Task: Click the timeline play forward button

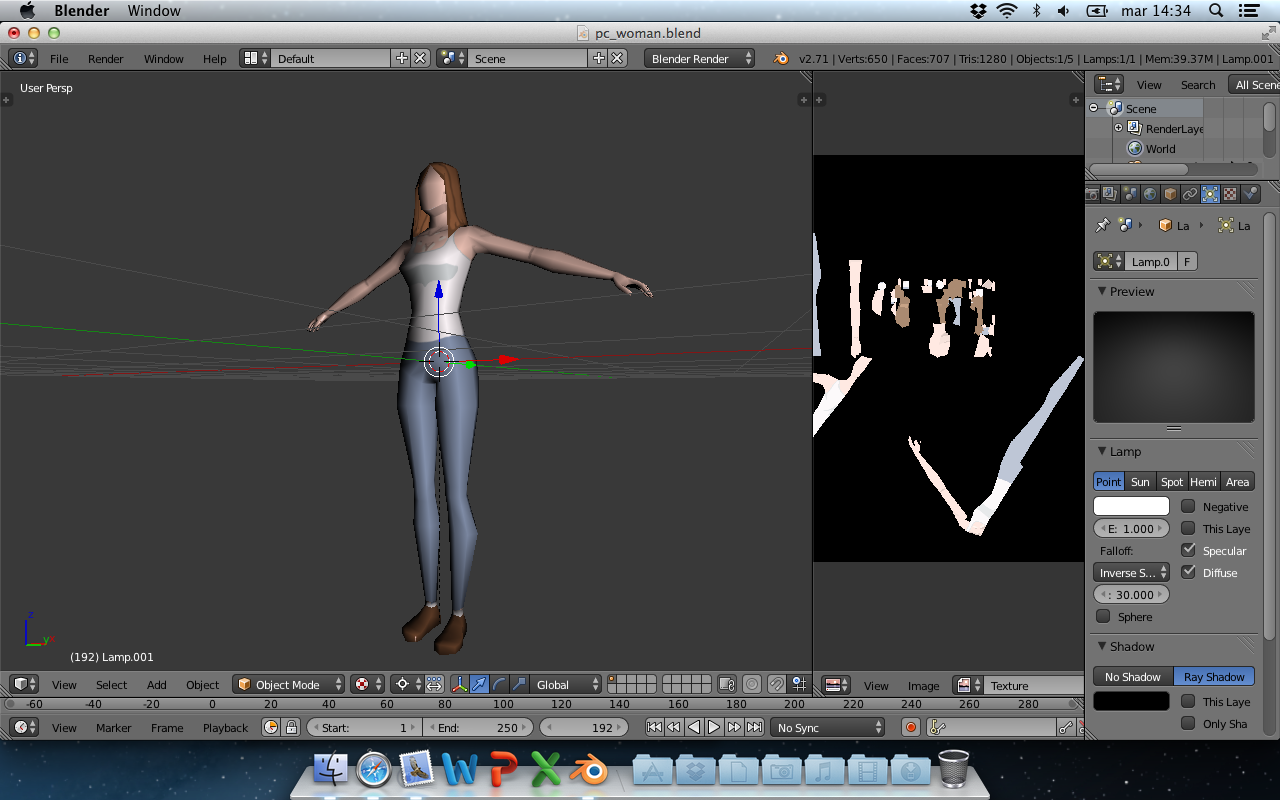Action: (714, 727)
